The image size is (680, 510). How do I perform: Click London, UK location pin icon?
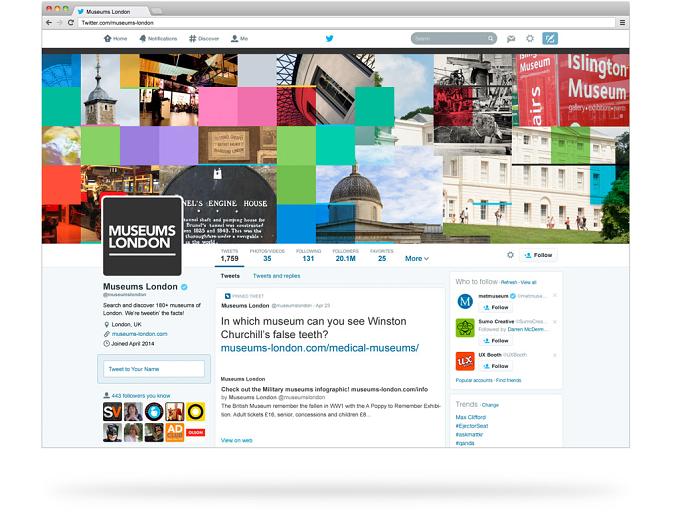[106, 324]
